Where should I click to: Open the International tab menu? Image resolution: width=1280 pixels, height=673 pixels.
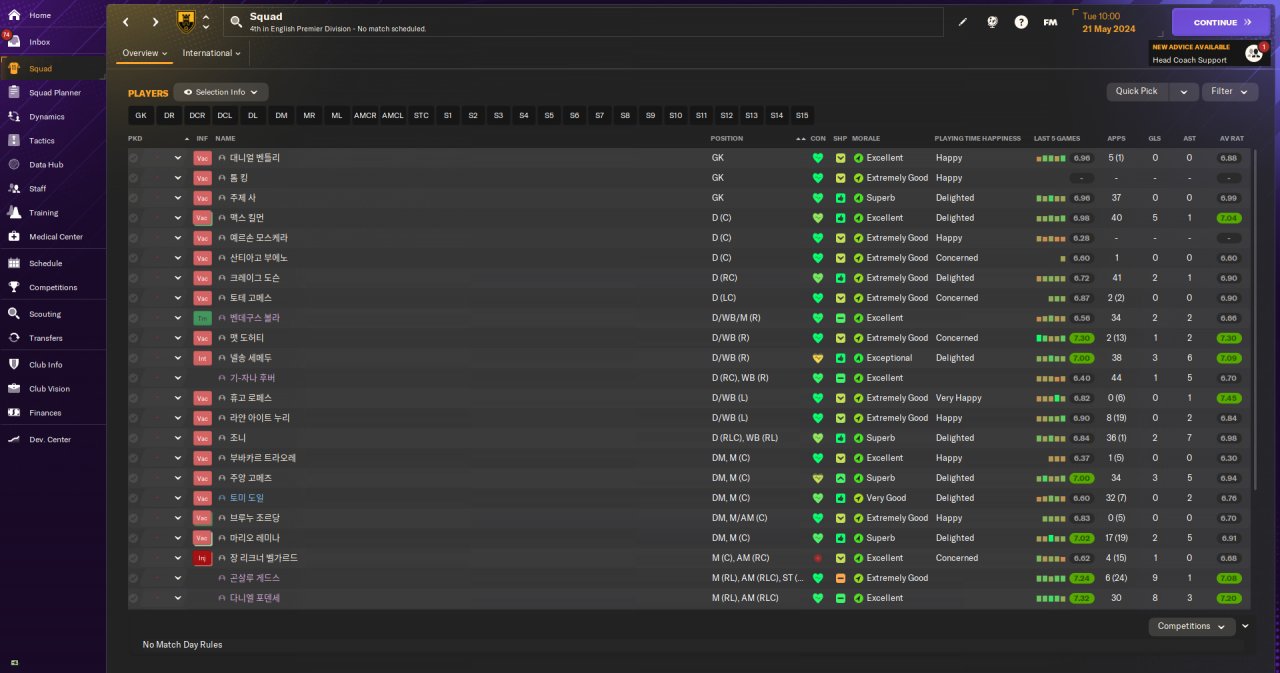(x=212, y=53)
